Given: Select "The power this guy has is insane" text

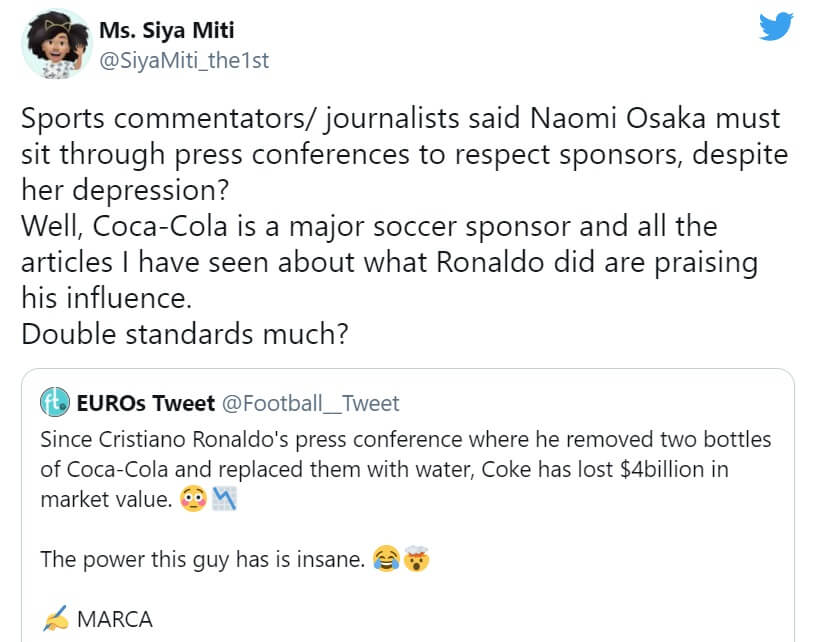Looking at the screenshot, I should pyautogui.click(x=202, y=559).
